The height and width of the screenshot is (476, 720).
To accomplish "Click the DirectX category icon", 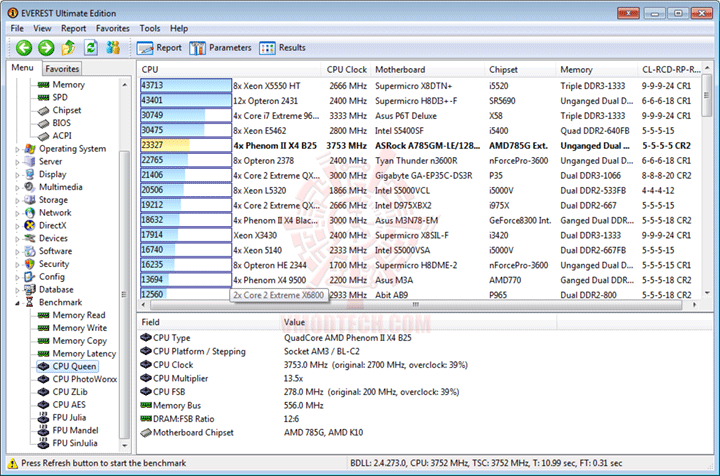I will point(30,225).
